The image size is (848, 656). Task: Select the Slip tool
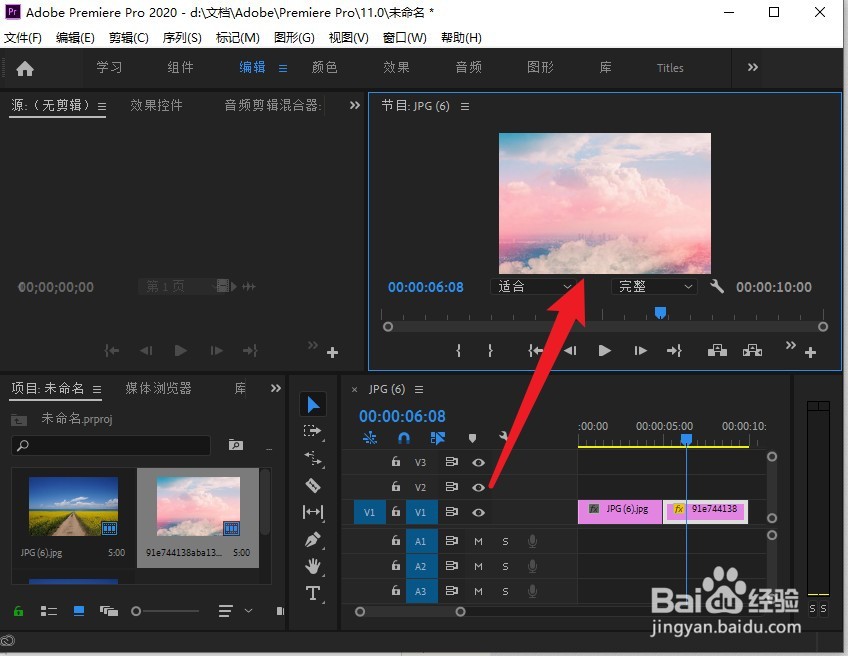click(x=313, y=512)
